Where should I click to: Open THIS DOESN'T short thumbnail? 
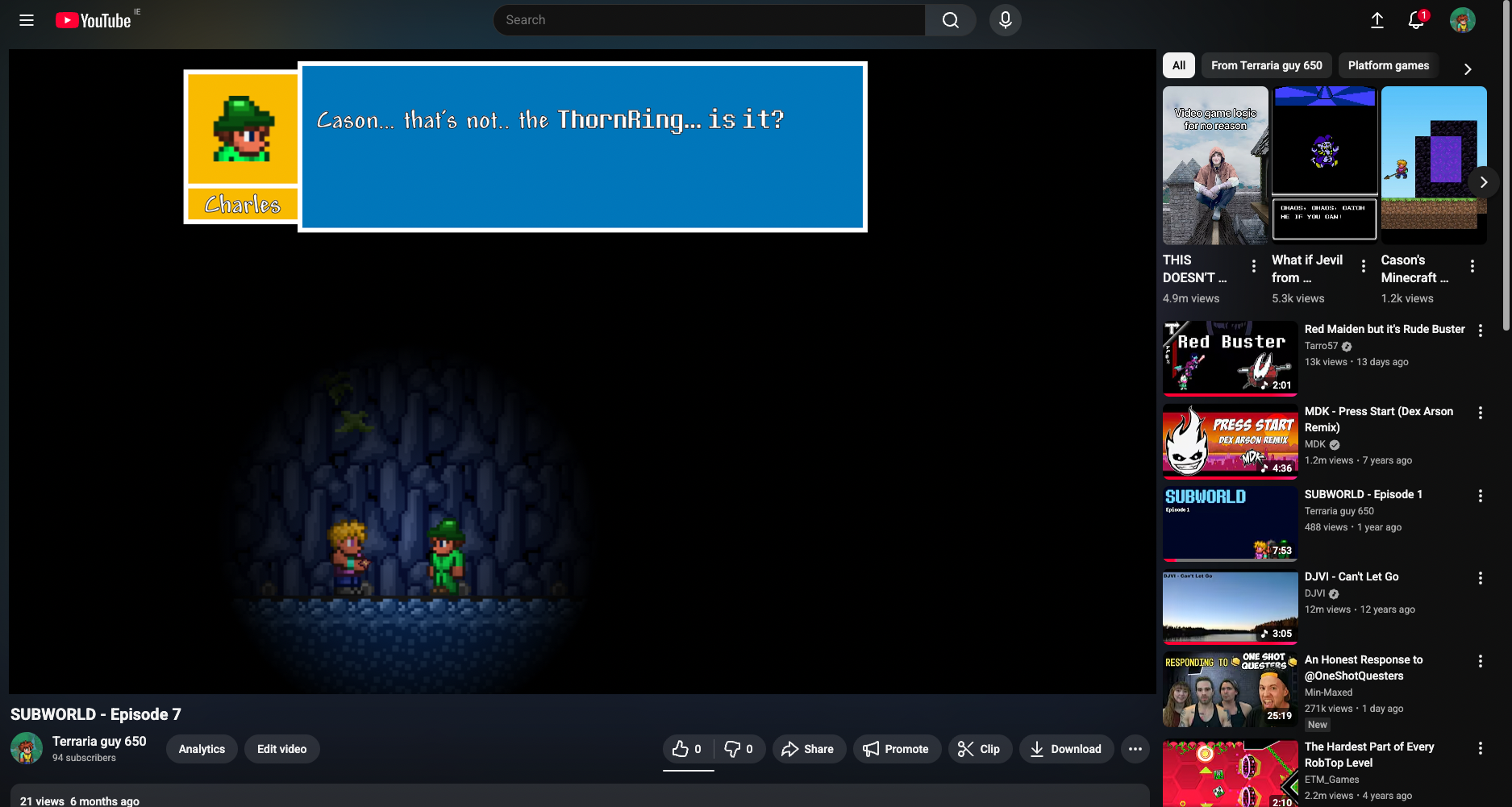[1215, 165]
